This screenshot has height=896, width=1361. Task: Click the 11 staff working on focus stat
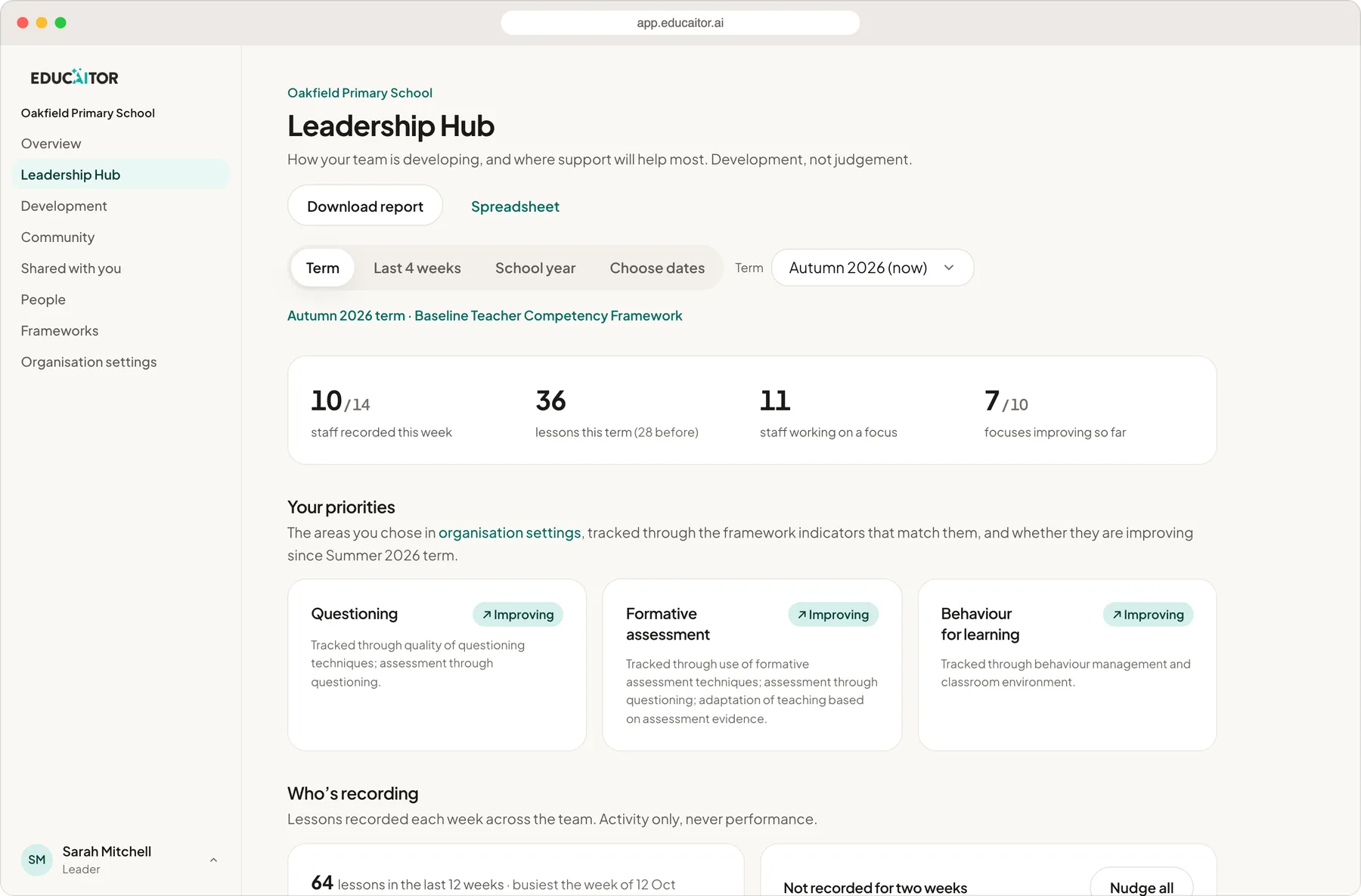pyautogui.click(x=828, y=413)
